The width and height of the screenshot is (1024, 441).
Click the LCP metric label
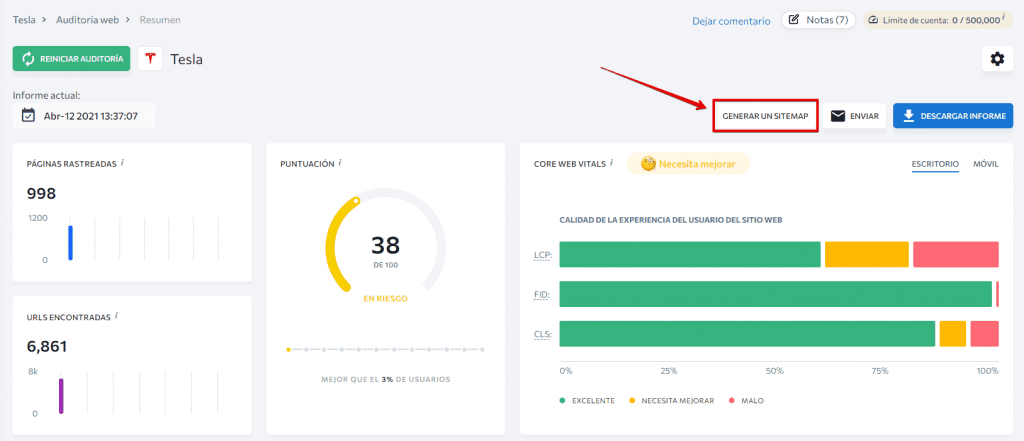[543, 255]
